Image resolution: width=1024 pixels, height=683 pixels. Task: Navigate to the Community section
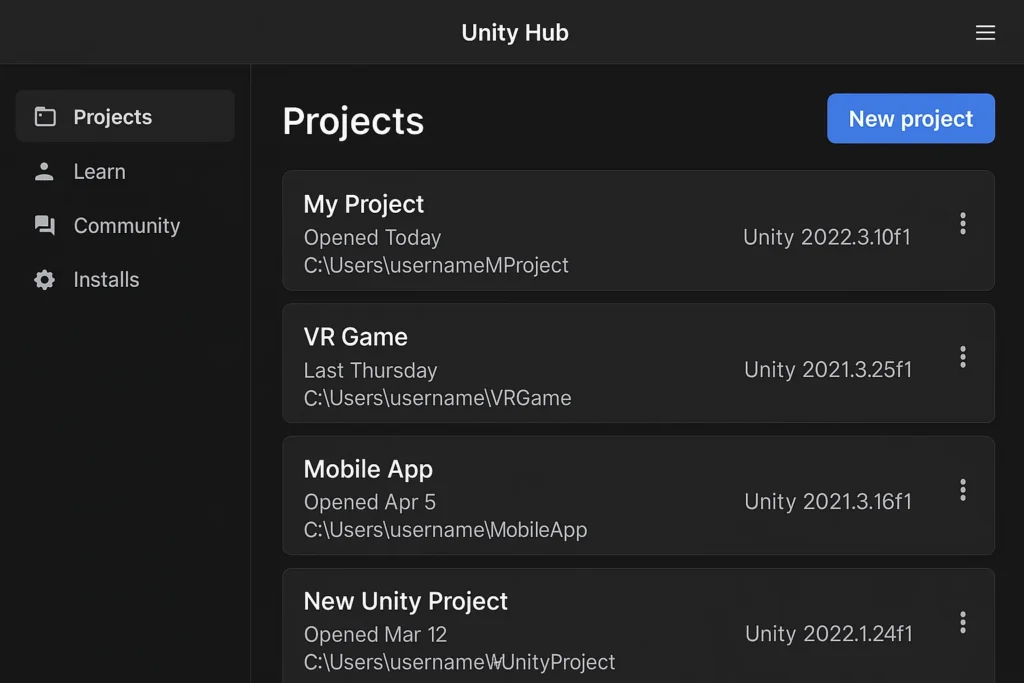[125, 225]
